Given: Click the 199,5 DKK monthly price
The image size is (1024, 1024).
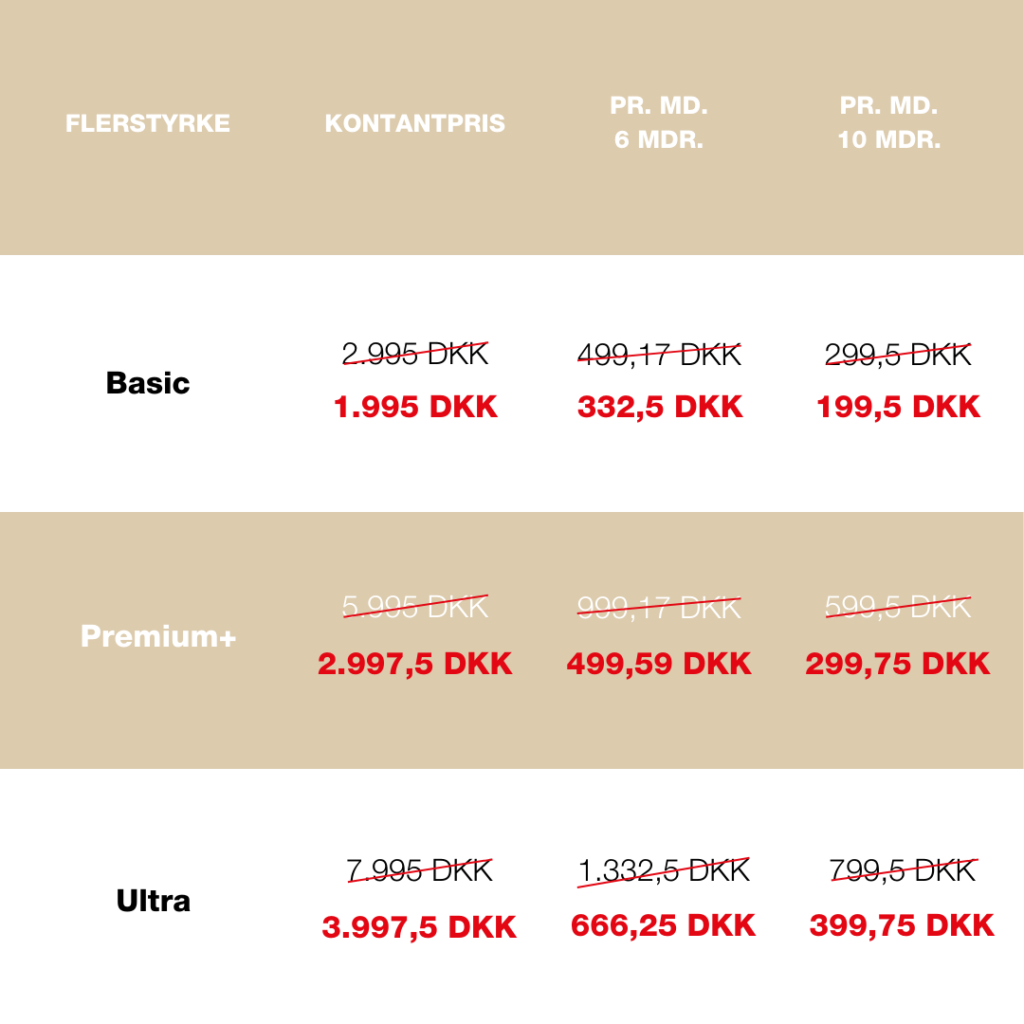Looking at the screenshot, I should click(x=898, y=408).
